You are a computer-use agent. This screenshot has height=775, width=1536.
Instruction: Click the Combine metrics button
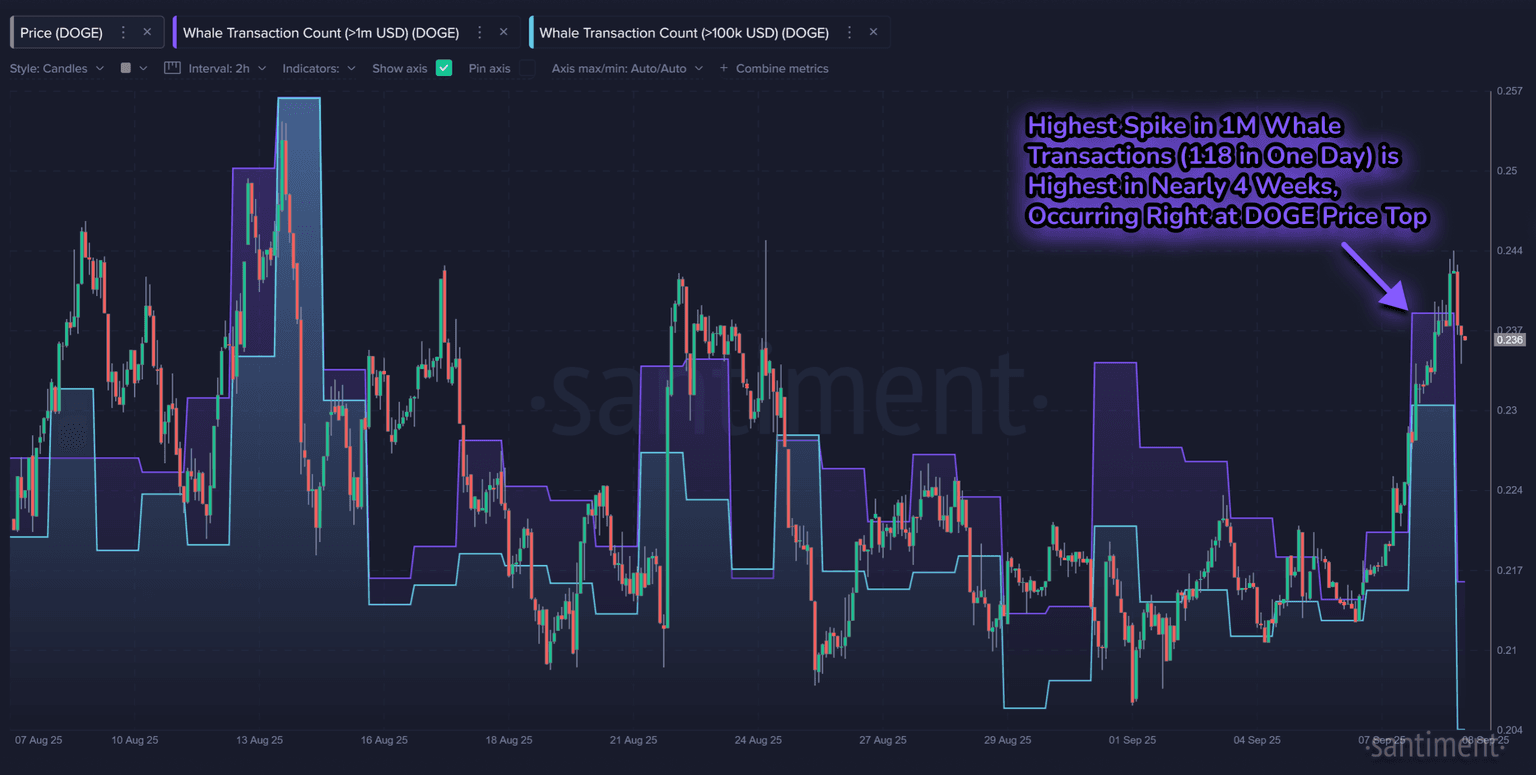[781, 69]
